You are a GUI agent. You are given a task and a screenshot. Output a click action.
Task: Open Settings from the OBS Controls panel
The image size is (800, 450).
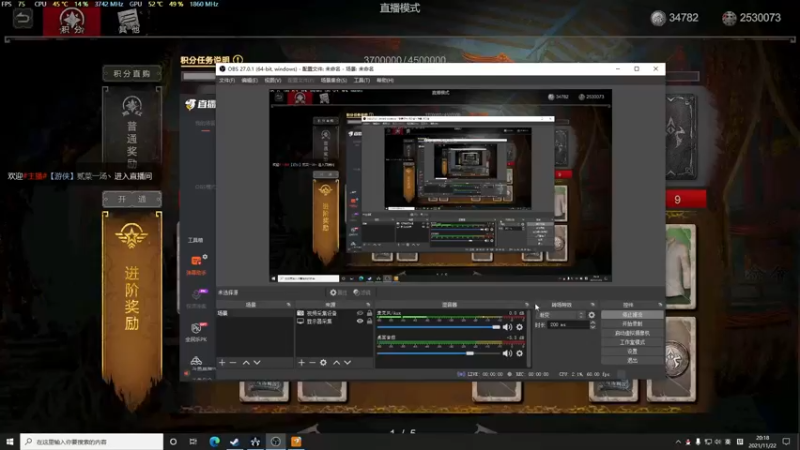click(632, 352)
